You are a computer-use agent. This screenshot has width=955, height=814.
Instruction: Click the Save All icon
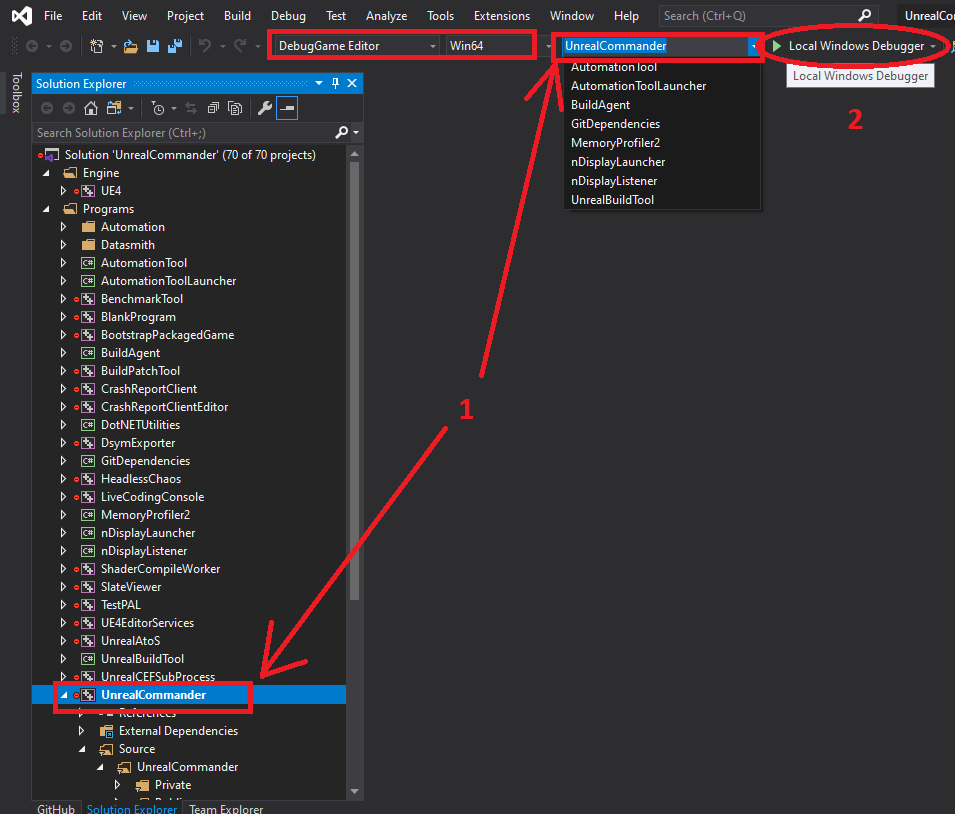[175, 46]
